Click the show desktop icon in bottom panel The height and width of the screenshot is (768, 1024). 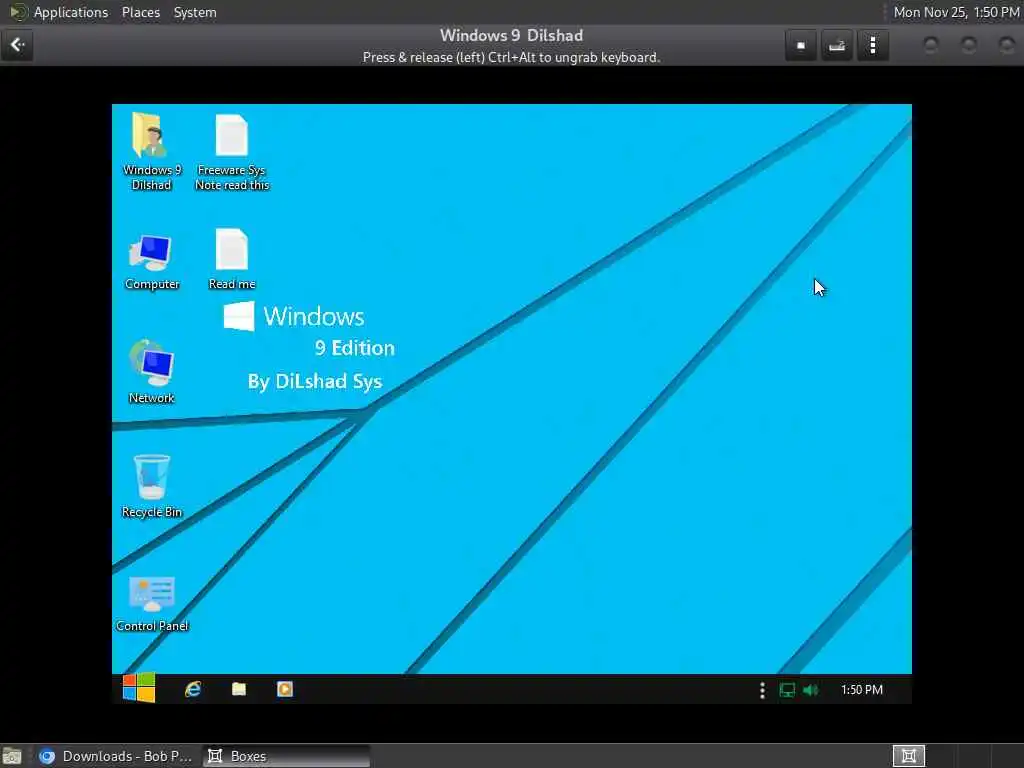click(12, 756)
